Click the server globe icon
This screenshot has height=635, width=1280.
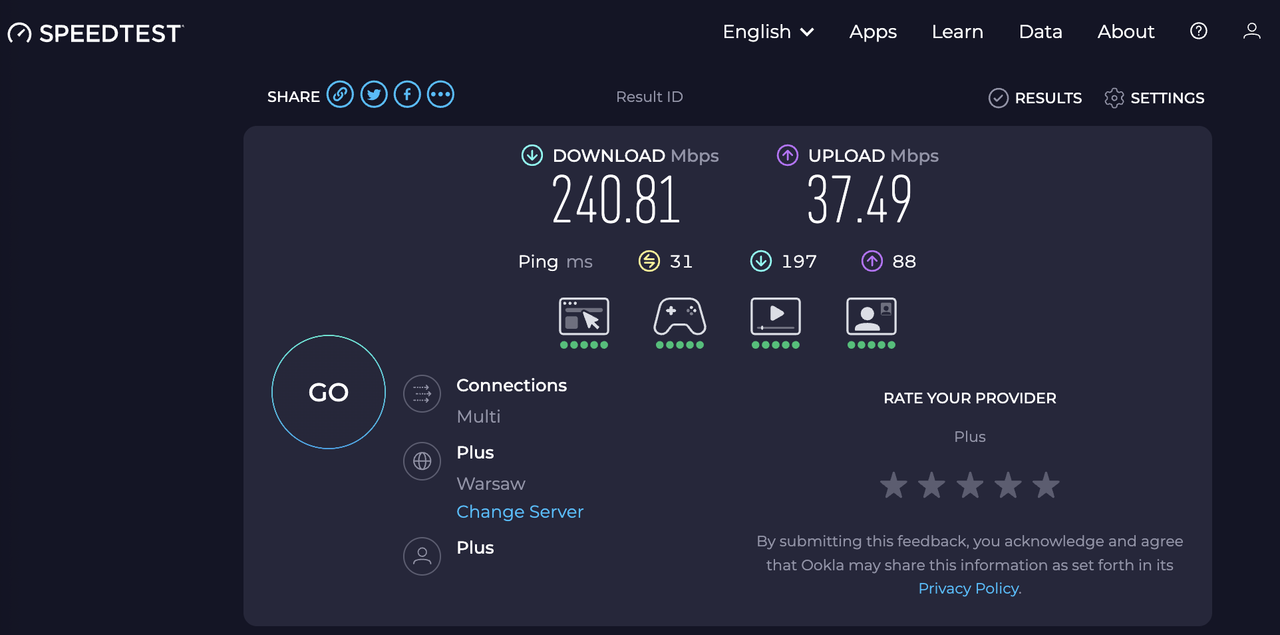[422, 461]
